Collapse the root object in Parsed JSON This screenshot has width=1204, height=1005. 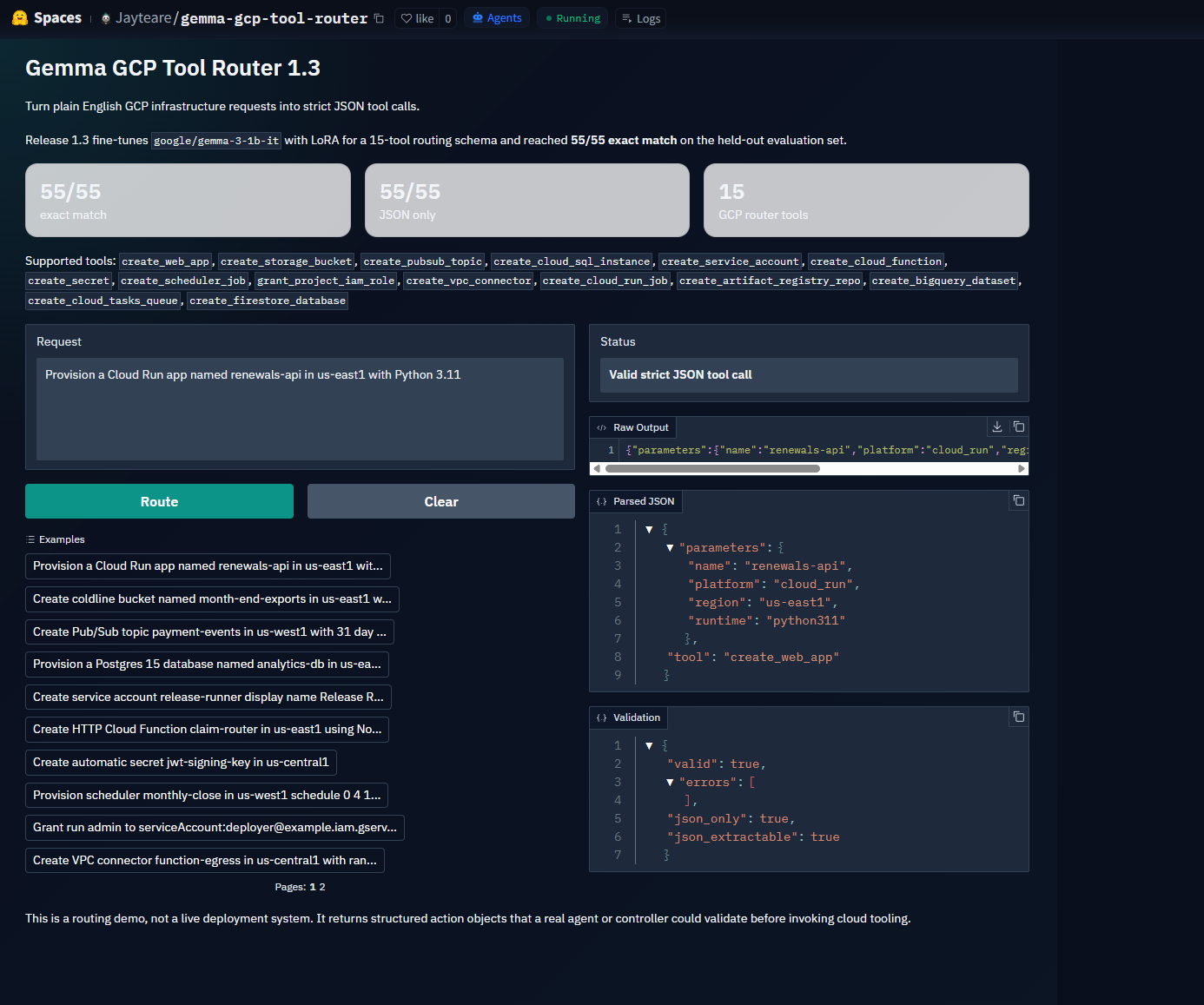point(649,529)
